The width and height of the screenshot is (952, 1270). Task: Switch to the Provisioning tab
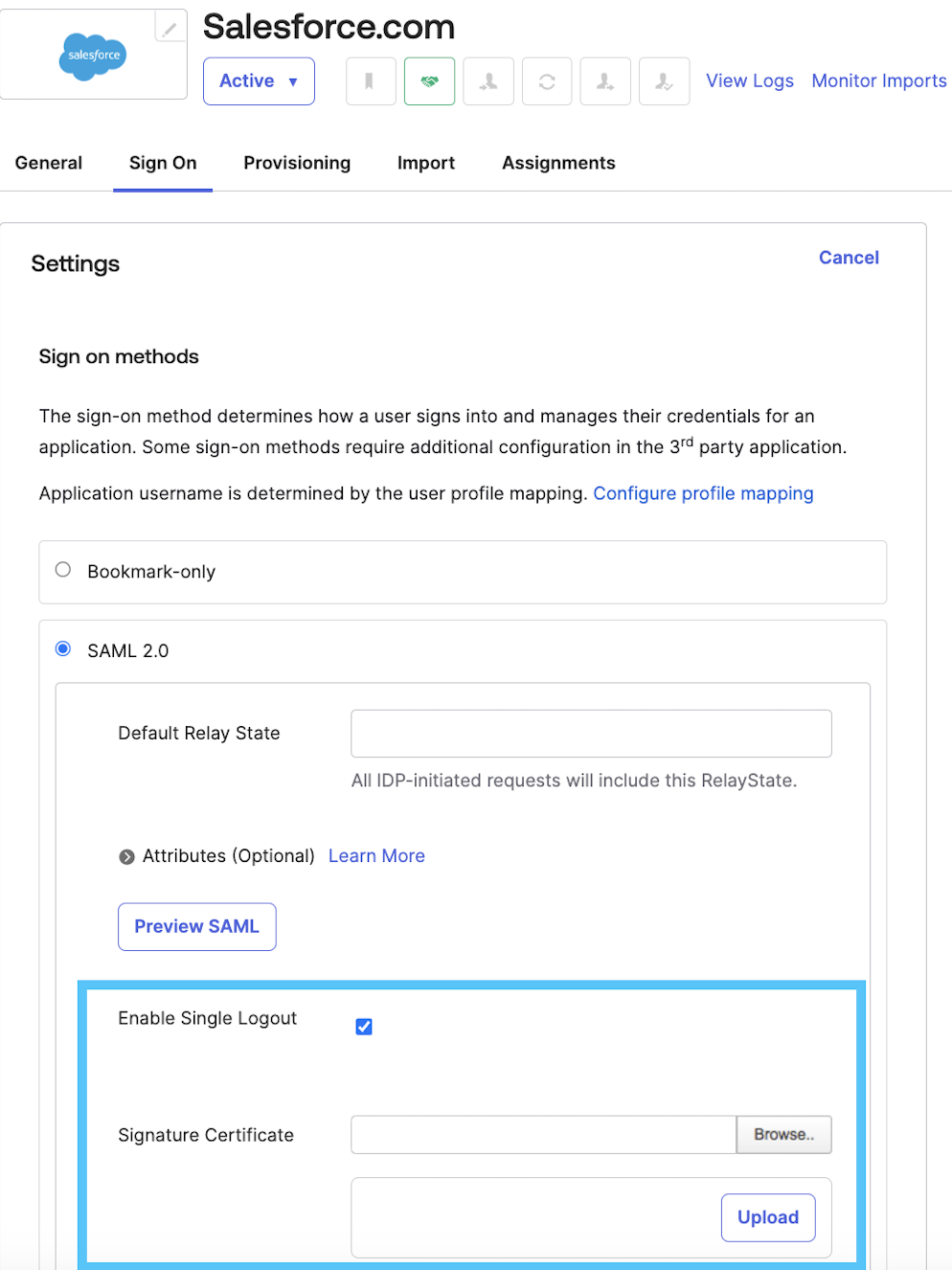coord(297,163)
